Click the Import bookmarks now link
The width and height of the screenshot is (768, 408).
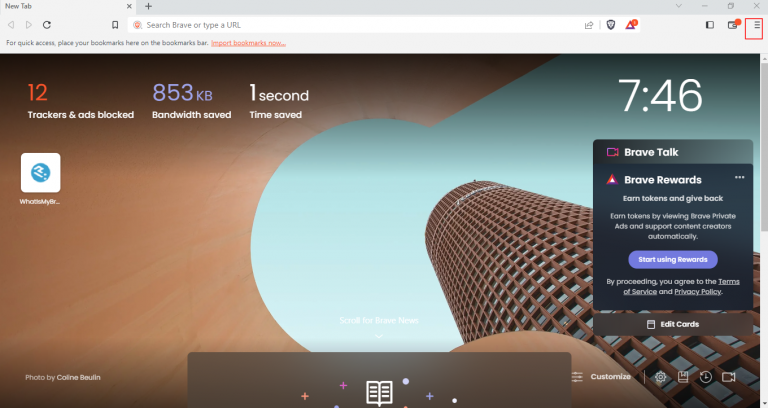coord(248,43)
